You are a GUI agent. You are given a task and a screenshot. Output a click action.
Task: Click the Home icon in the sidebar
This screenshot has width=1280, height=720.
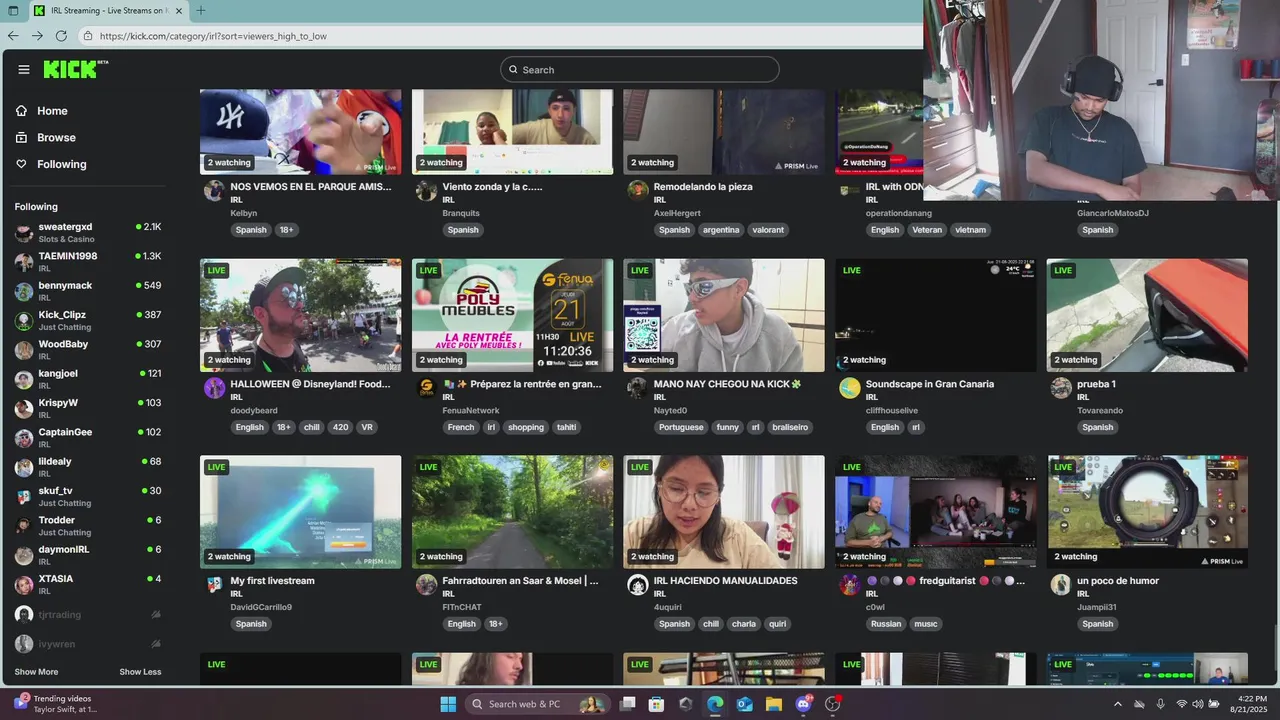(x=22, y=111)
